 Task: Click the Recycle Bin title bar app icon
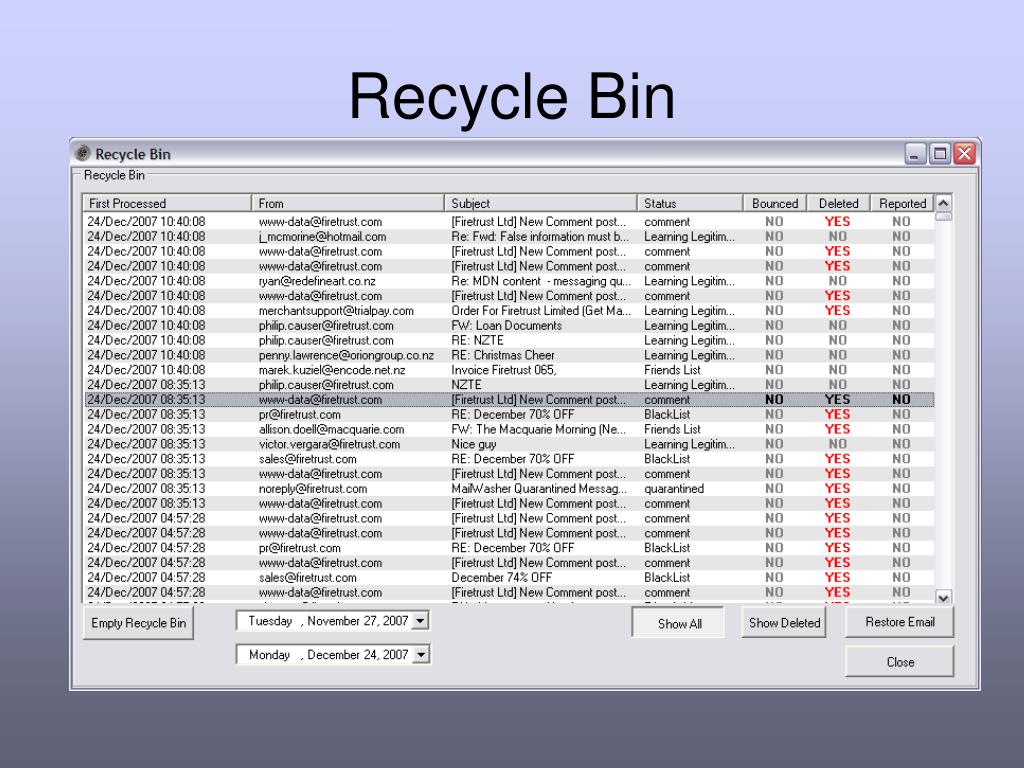coord(82,153)
